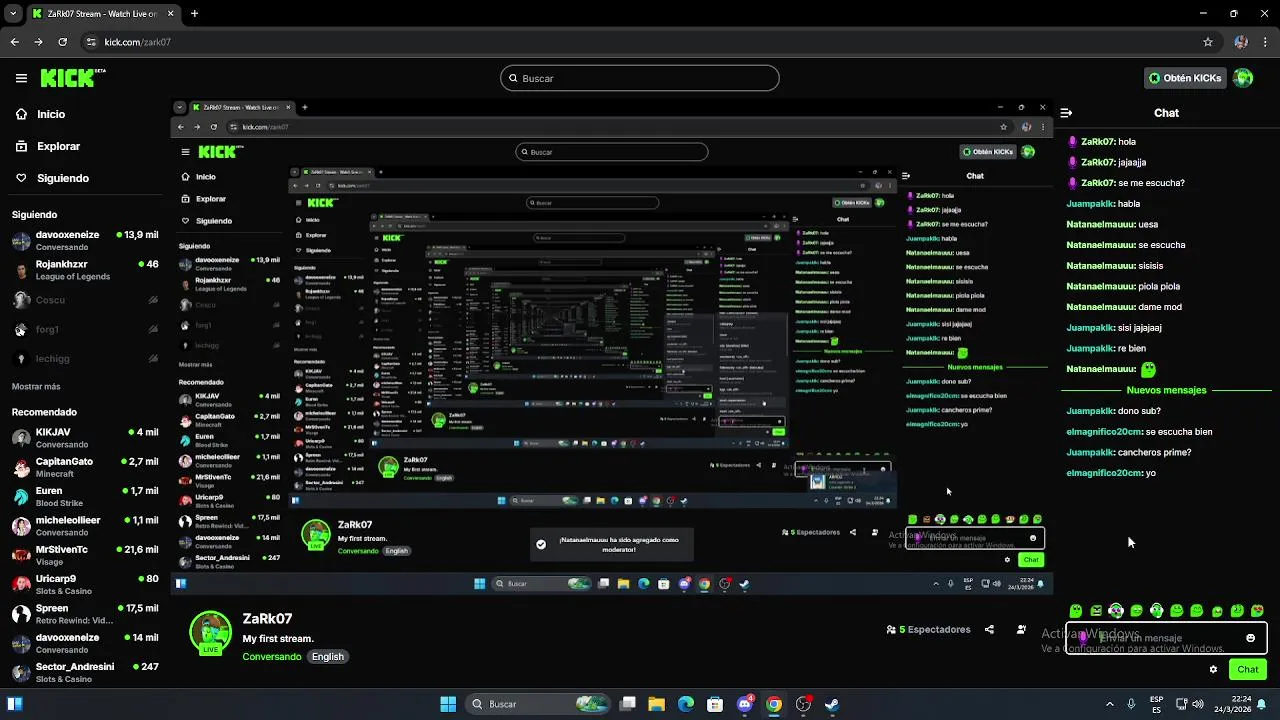Screen dimensions: 1280x720
Task: Pick the headphones emote with pink eyes
Action: 1116,611
